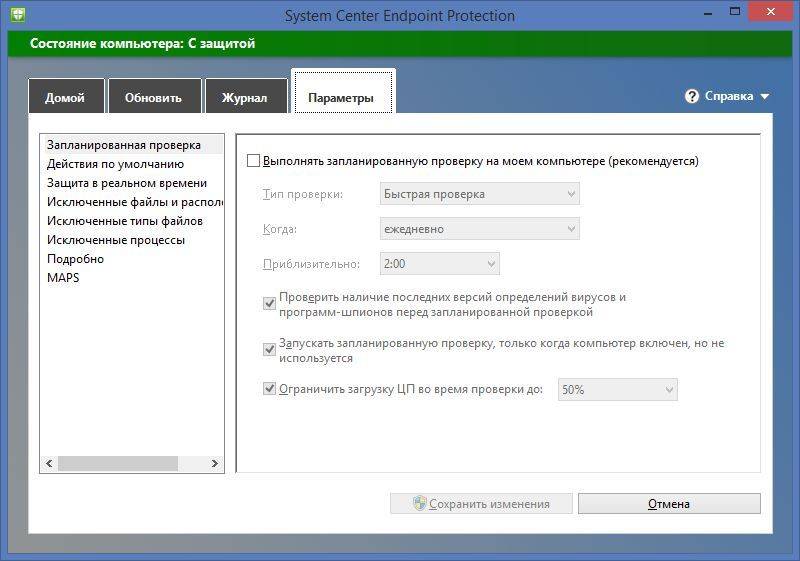Click the Отмена button
Viewport: 800px width, 561px height.
click(x=669, y=503)
